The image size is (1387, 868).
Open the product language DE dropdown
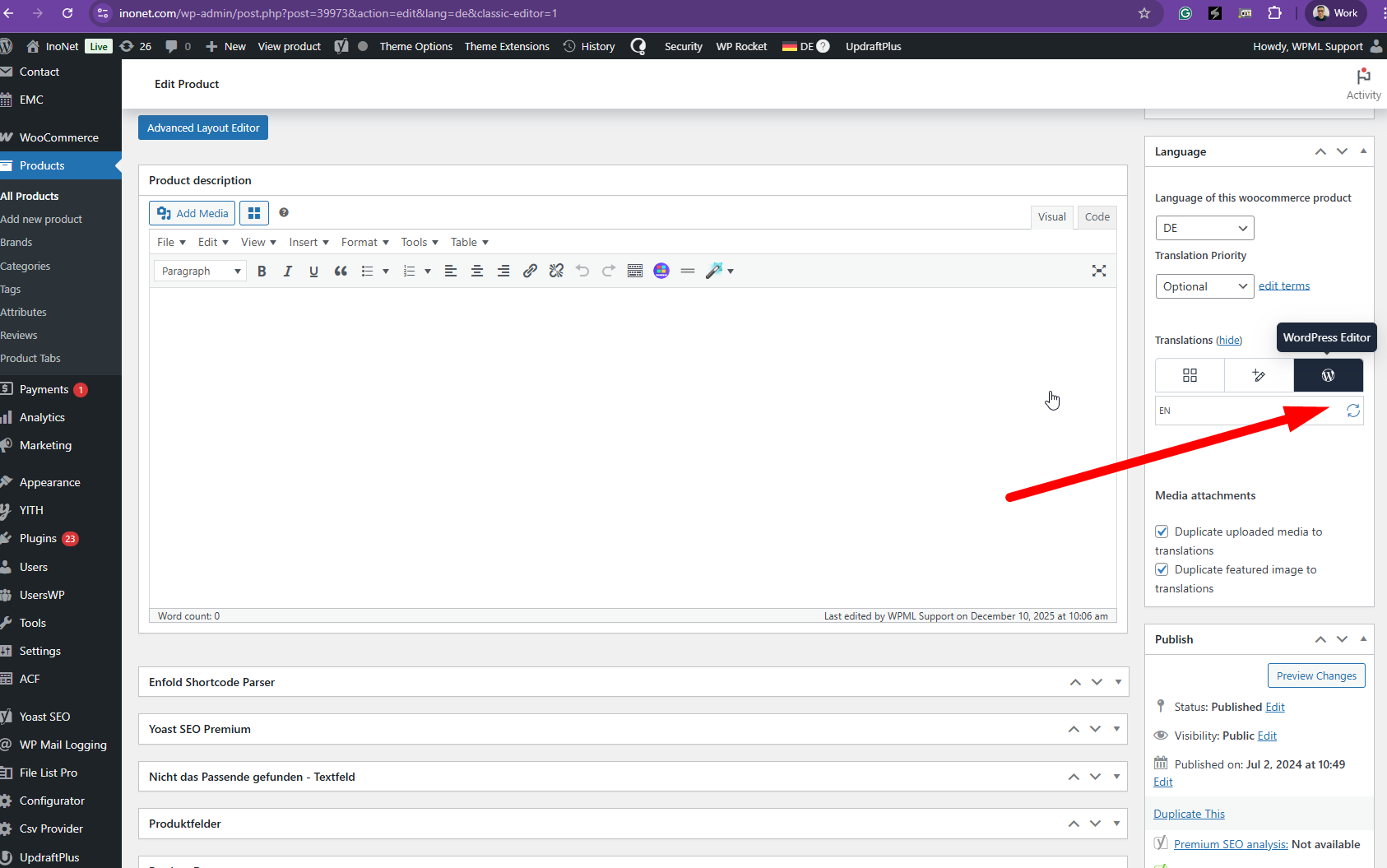coord(1204,228)
